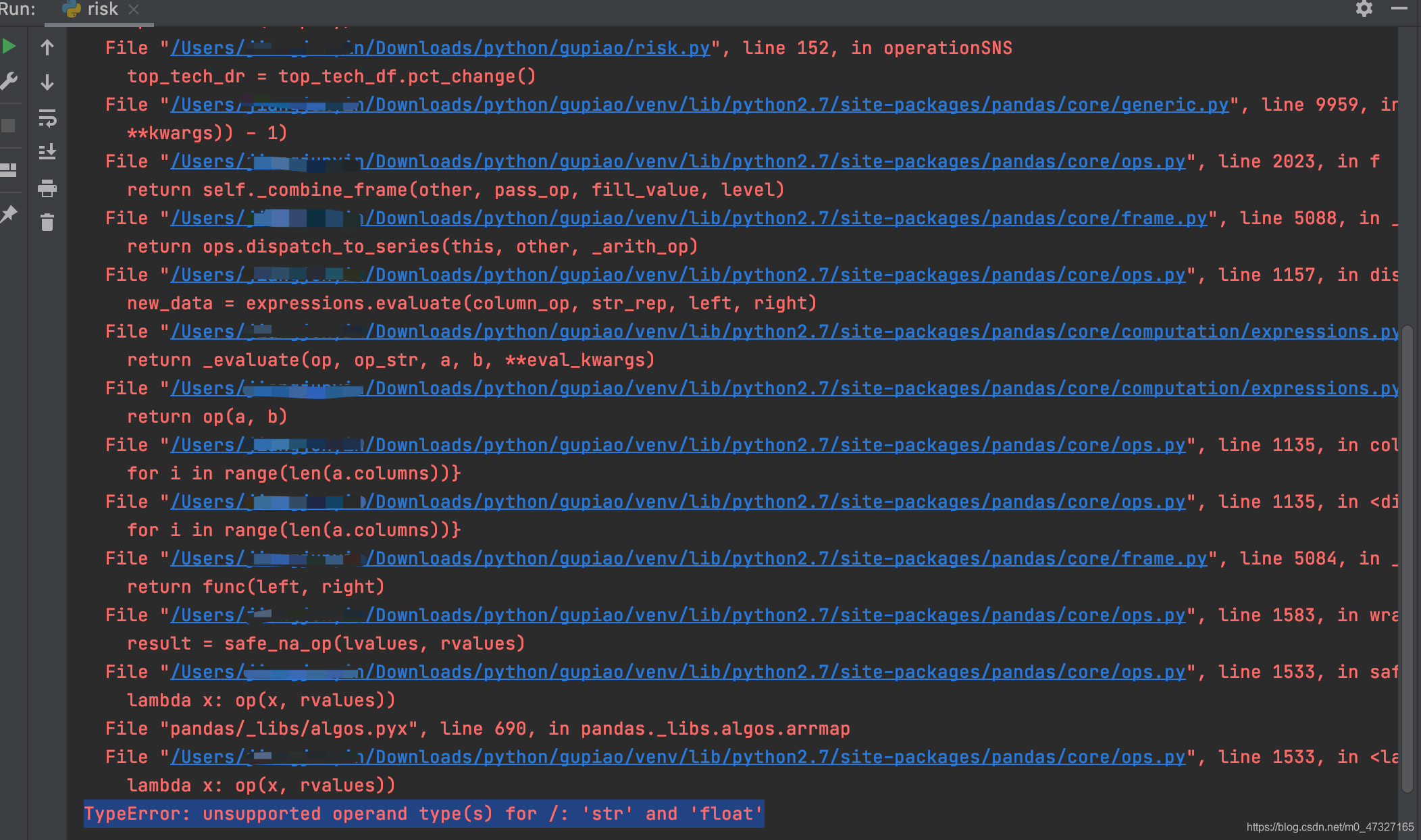Open the frame.py link at line 5084

pyautogui.click(x=689, y=558)
